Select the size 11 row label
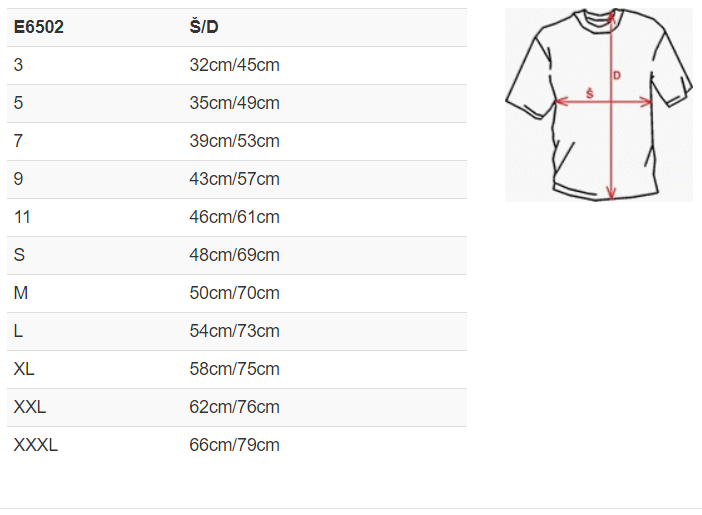 21,217
